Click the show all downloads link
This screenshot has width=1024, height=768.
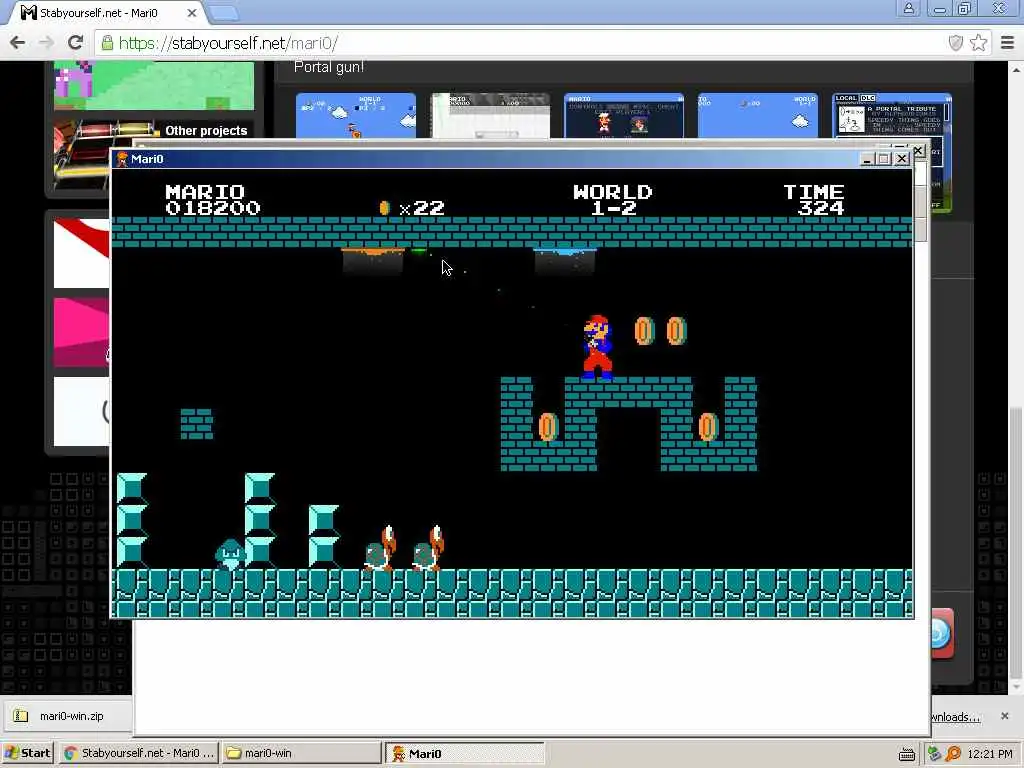point(955,717)
